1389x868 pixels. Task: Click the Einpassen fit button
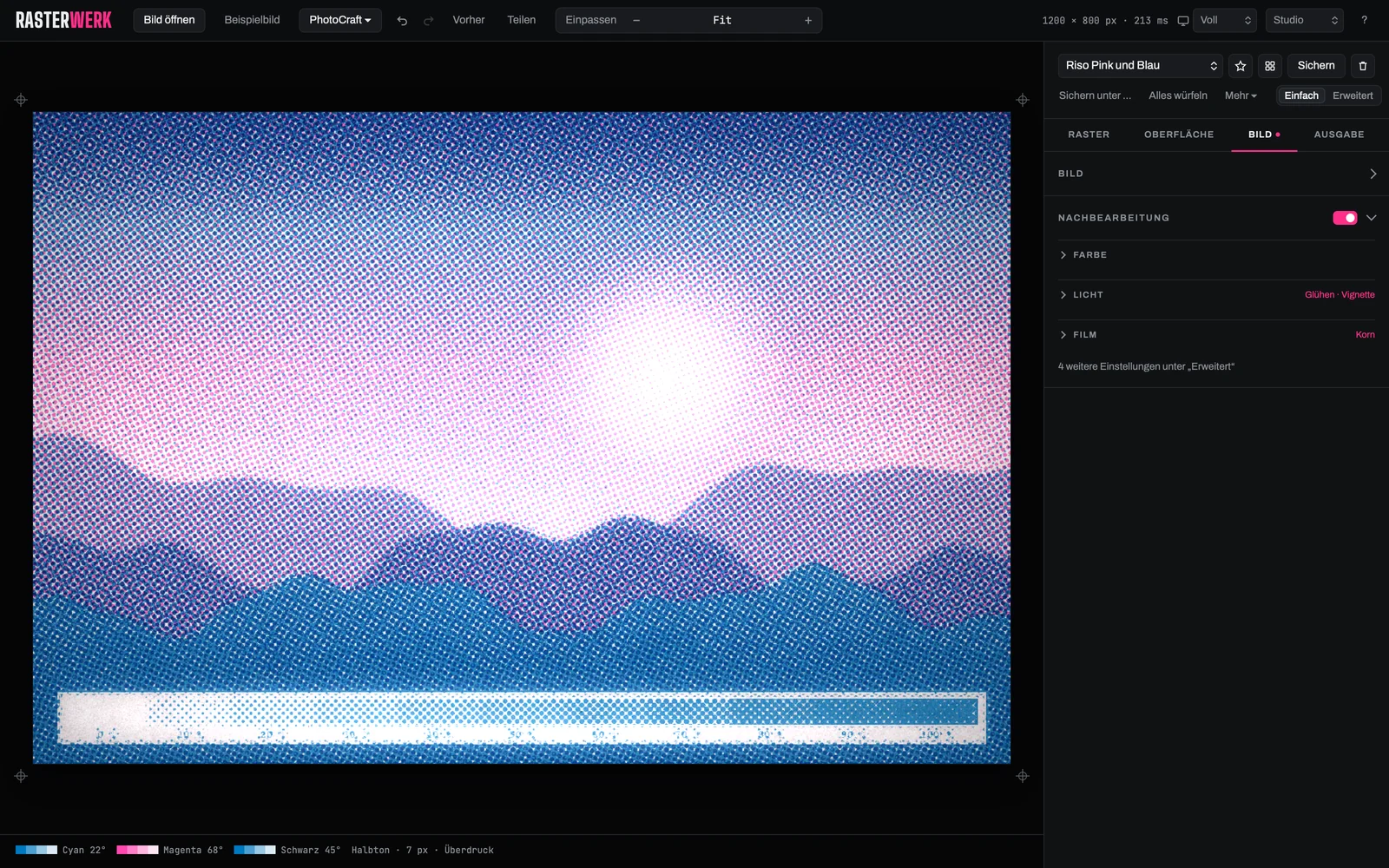591,20
